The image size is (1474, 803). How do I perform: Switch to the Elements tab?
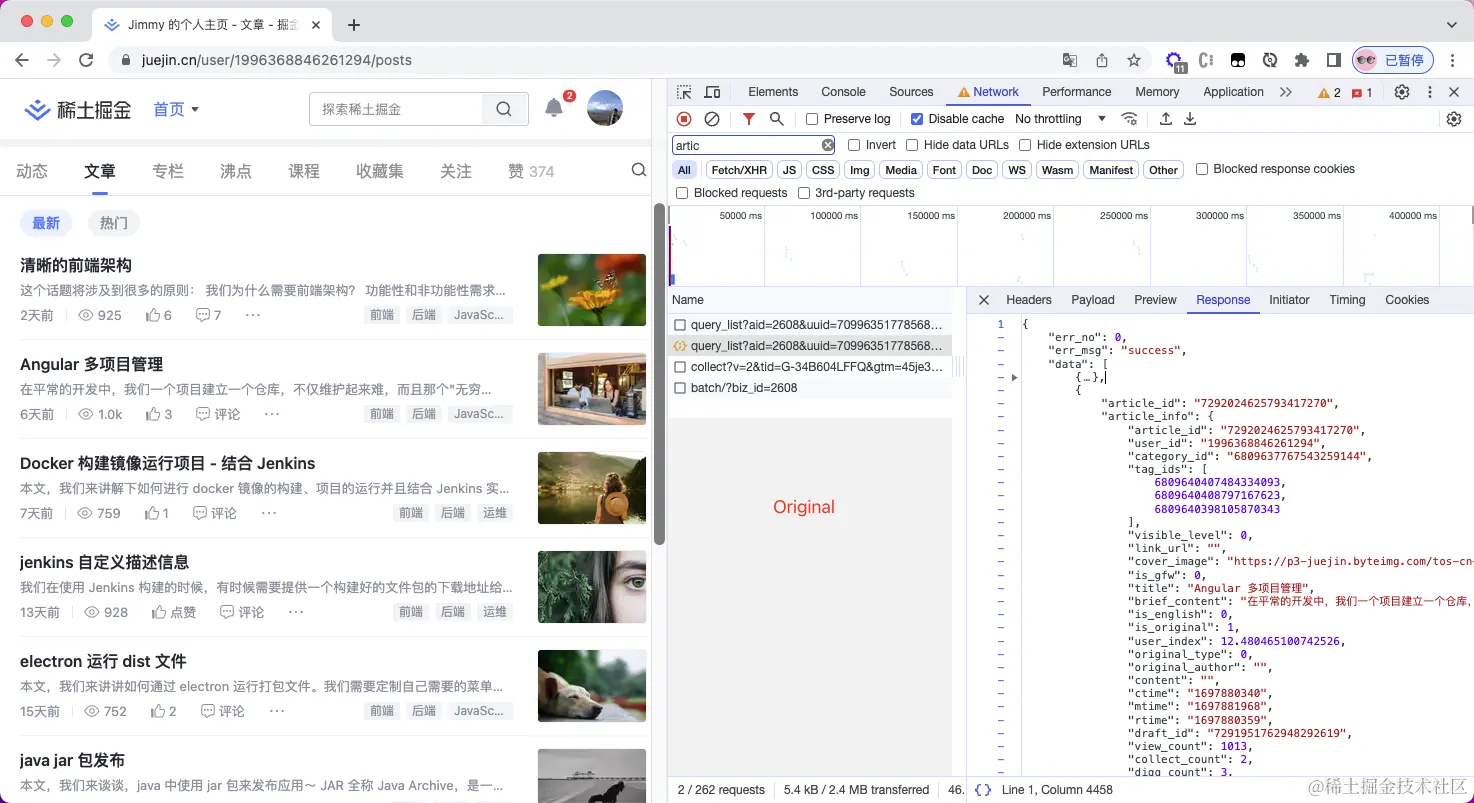click(x=773, y=92)
